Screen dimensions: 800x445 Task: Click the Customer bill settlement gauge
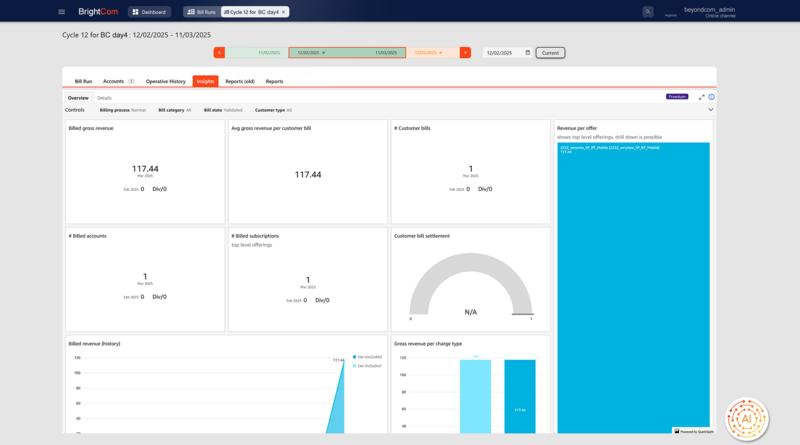[470, 283]
